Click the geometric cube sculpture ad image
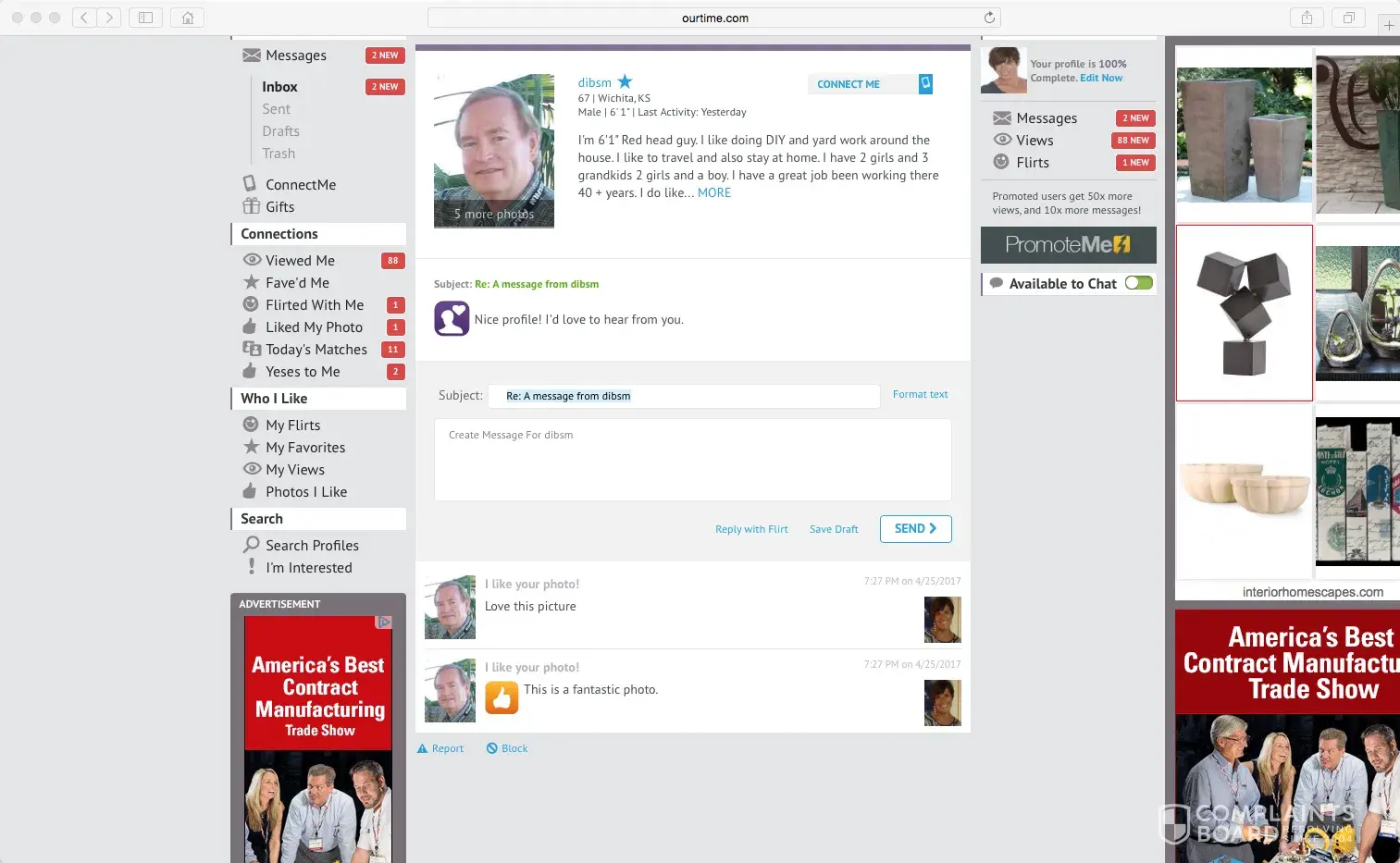The height and width of the screenshot is (863, 1400). (x=1245, y=313)
